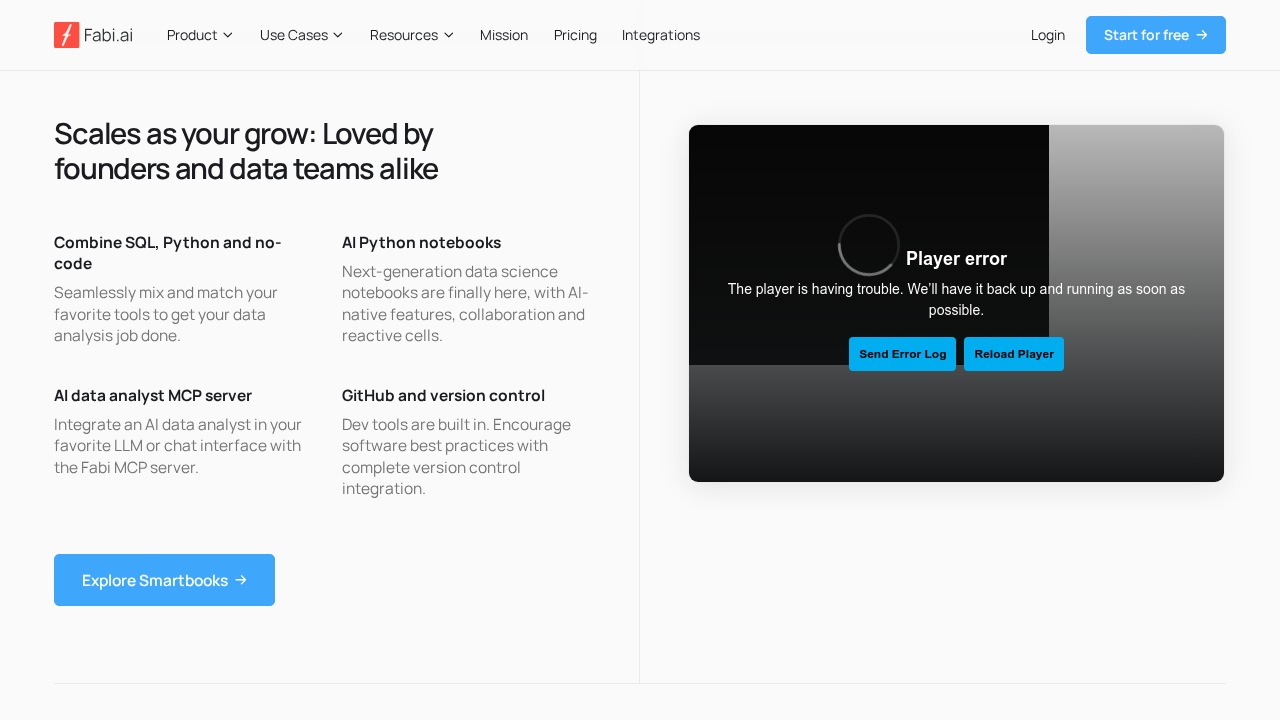Screen dimensions: 1280x720
Task: Click Start for free
Action: 1155,35
